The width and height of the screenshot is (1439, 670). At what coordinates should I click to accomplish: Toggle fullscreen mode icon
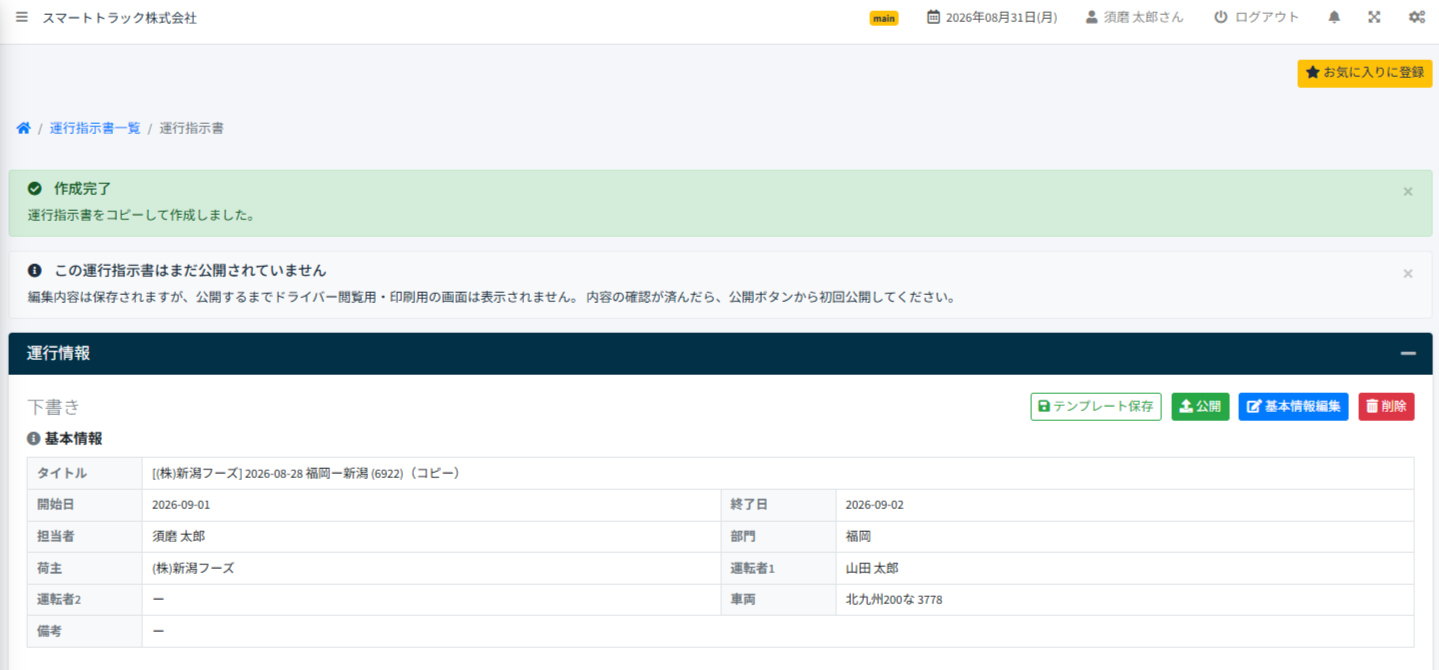tap(1374, 17)
